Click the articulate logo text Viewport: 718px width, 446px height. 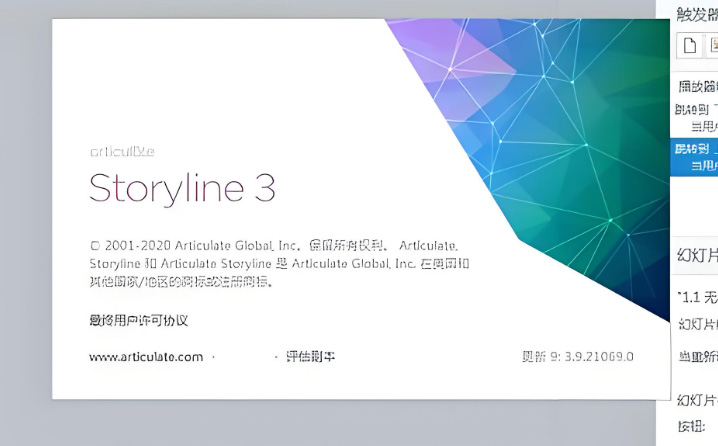tap(122, 152)
